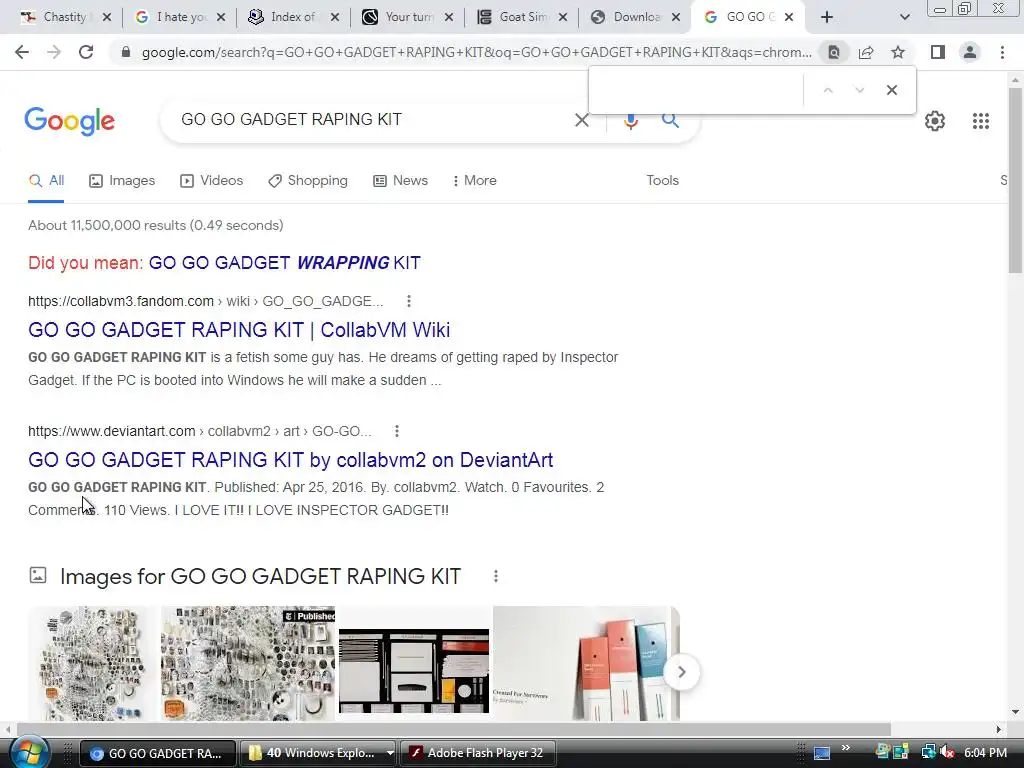This screenshot has height=768, width=1024.
Task: Switch to Images results
Action: [122, 181]
